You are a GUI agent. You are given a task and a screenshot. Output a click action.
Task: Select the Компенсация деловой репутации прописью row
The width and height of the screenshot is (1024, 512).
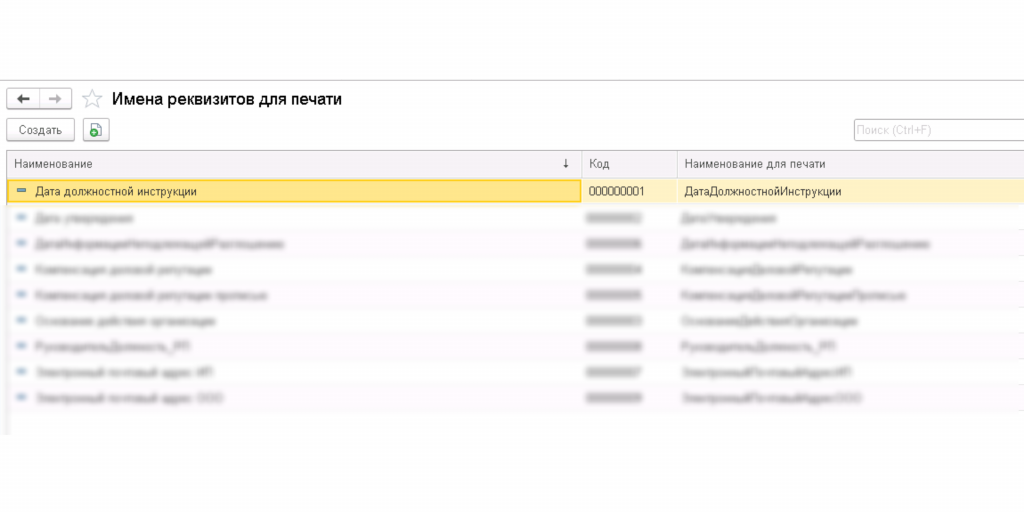tap(150, 295)
